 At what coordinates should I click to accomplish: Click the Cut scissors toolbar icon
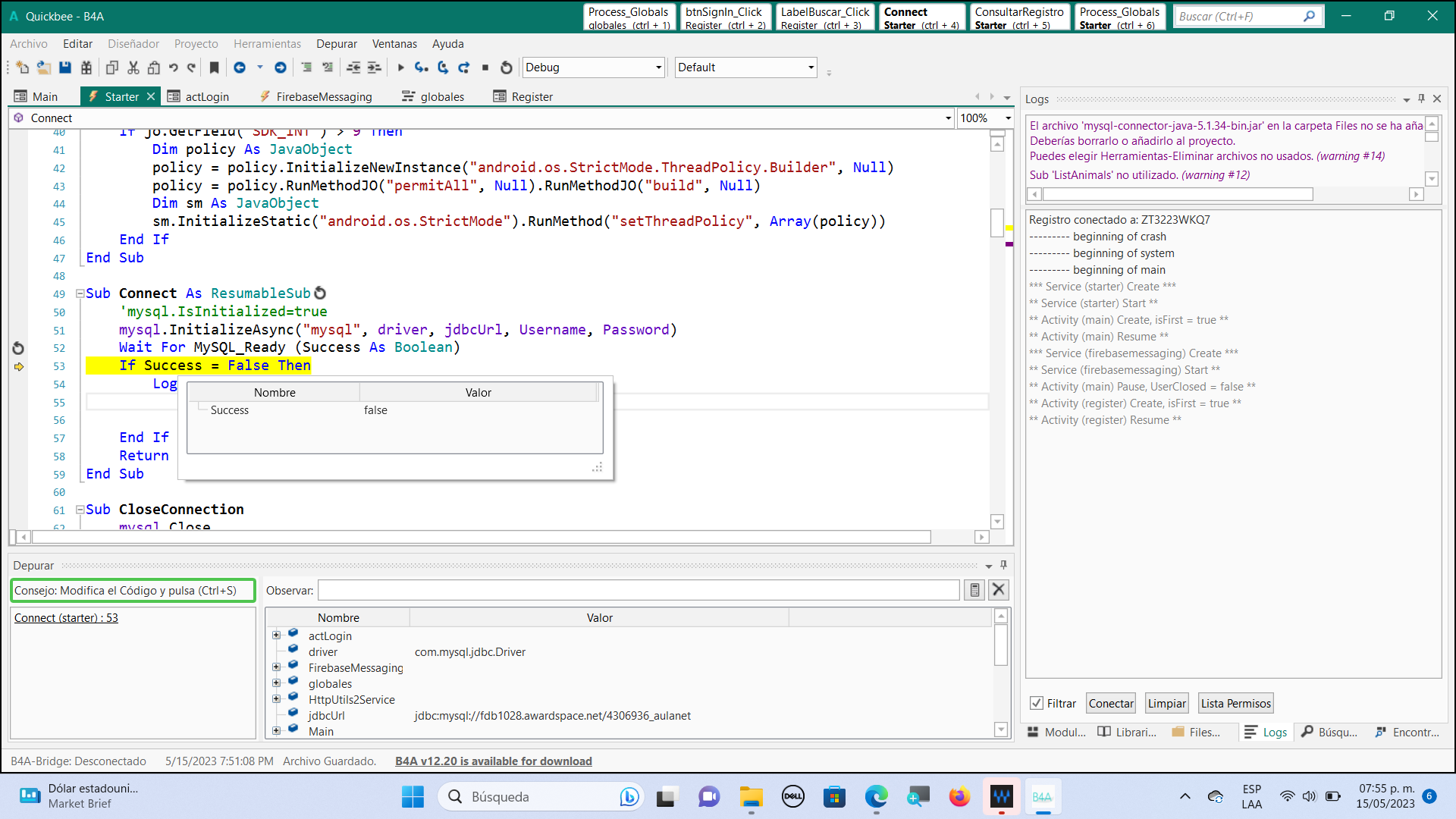click(x=133, y=67)
